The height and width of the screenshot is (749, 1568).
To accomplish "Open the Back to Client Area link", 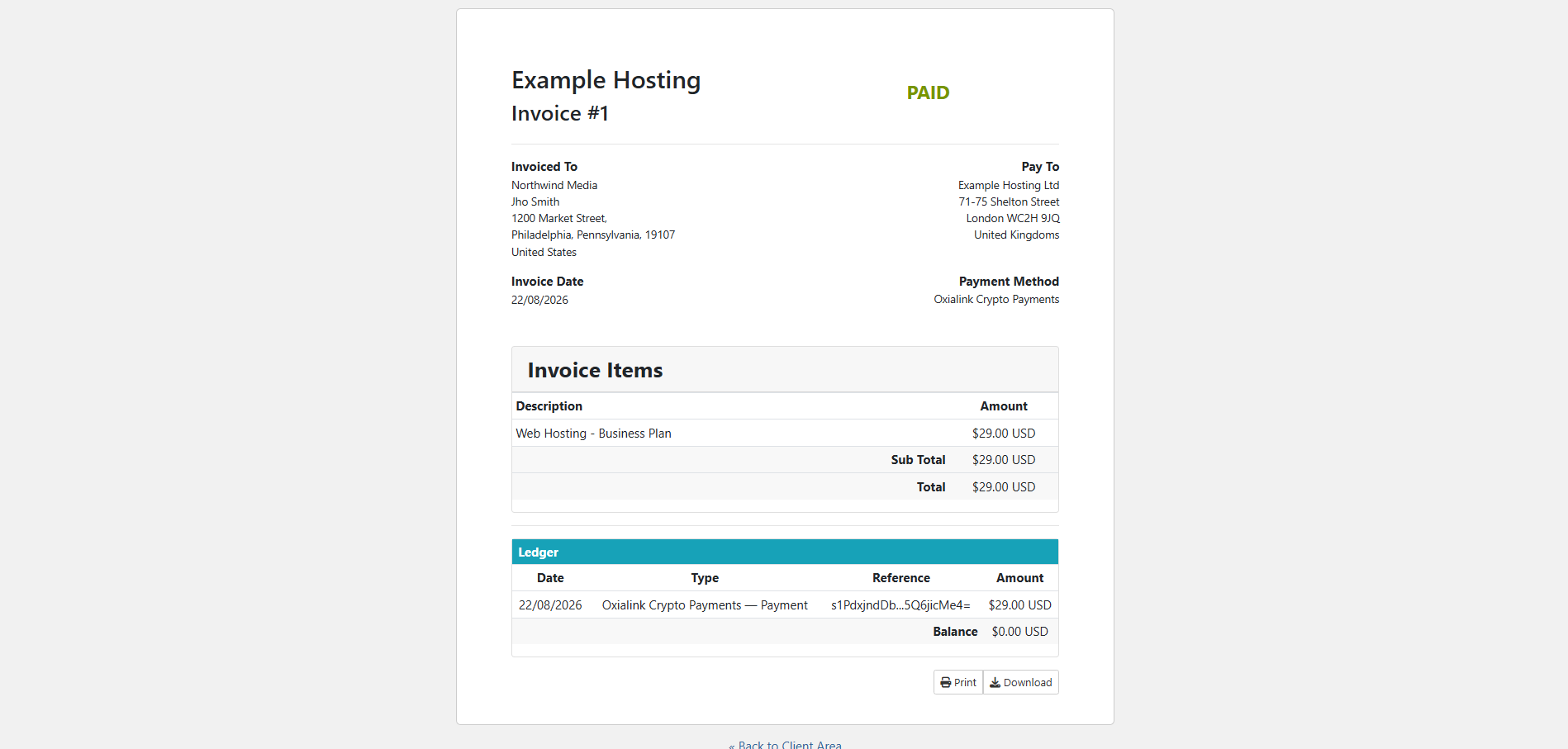I will [x=785, y=745].
